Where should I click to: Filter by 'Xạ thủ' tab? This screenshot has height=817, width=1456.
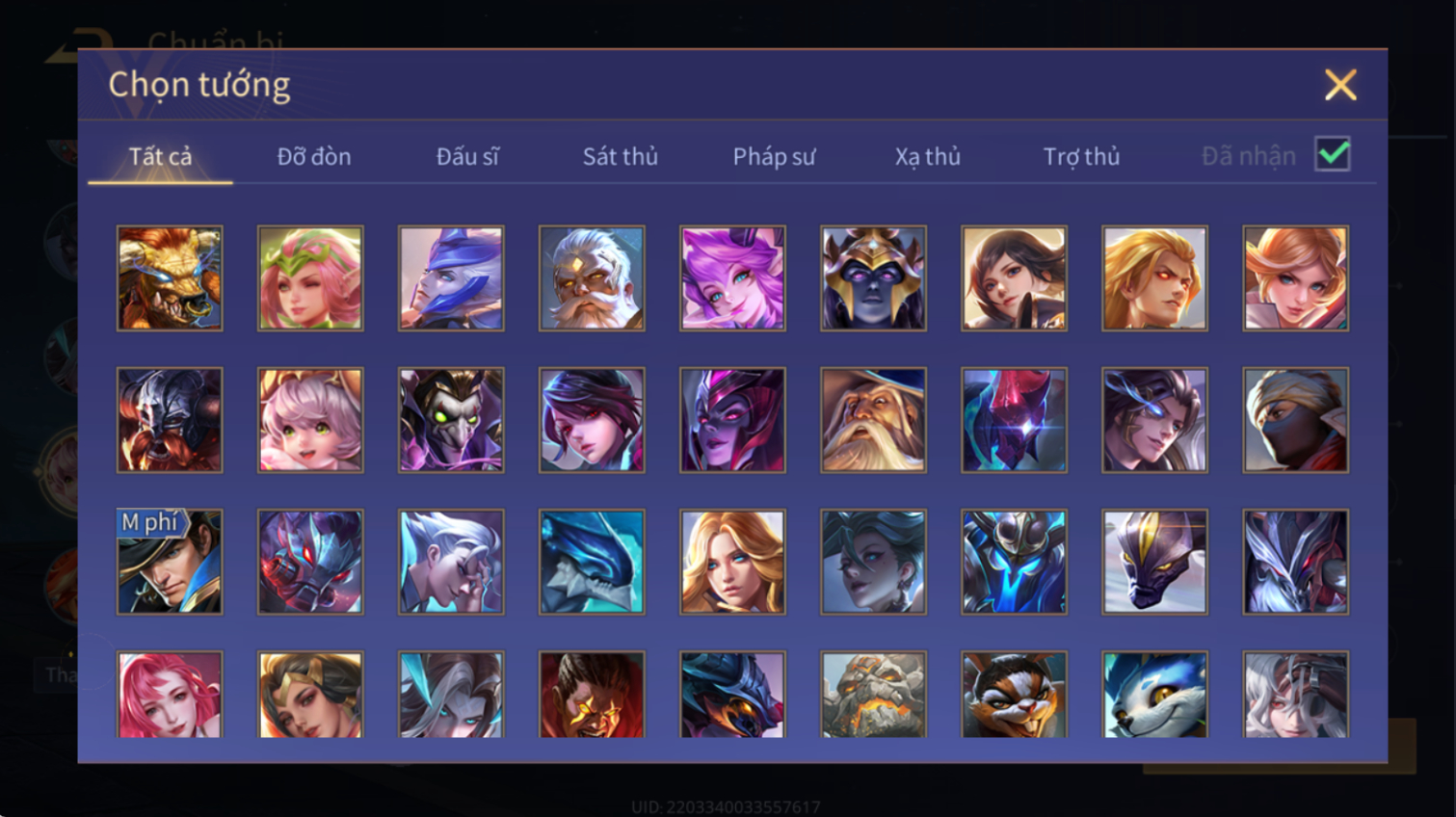tap(928, 156)
